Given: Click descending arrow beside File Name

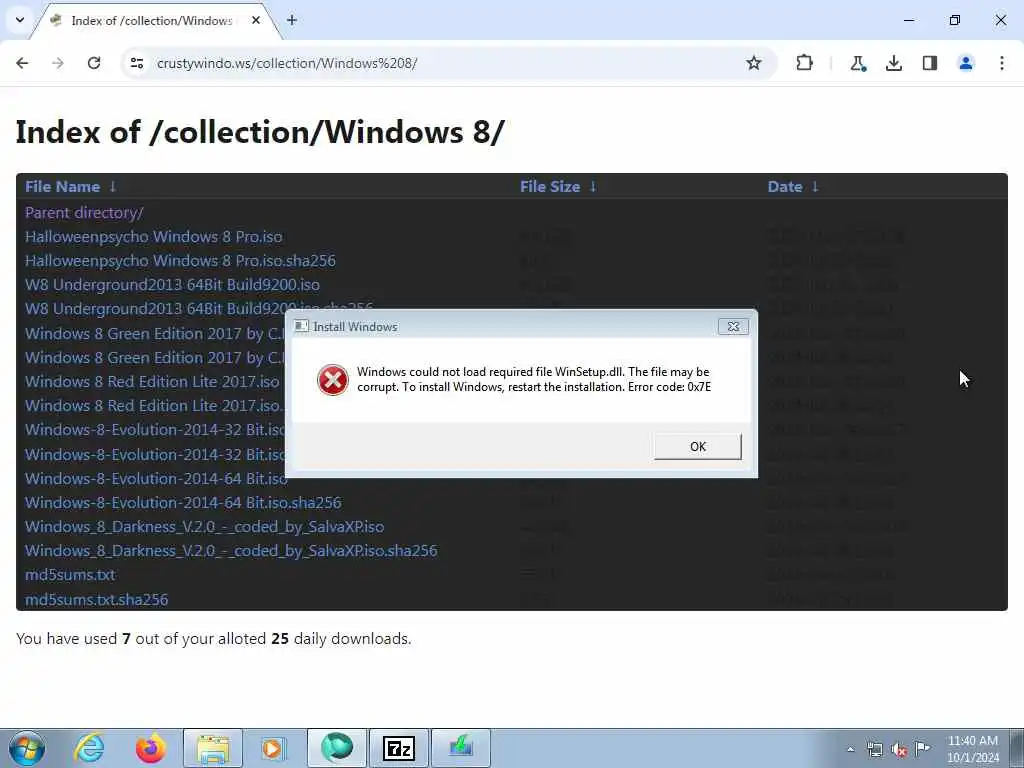Looking at the screenshot, I should 113,187.
